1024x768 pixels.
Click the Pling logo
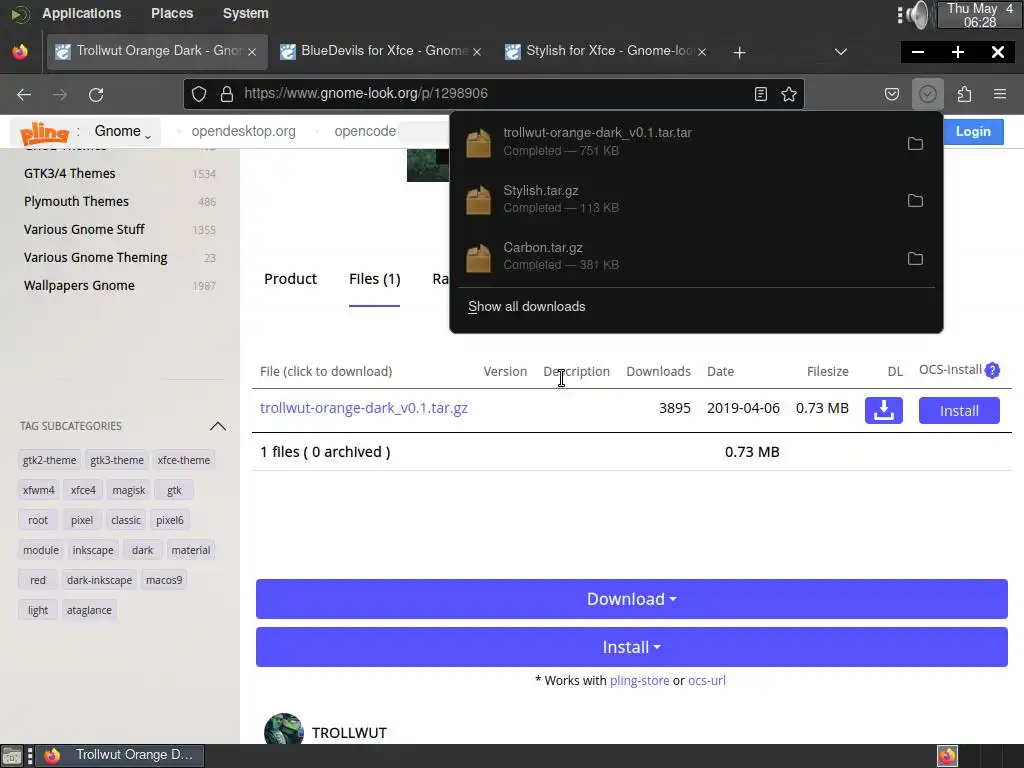44,133
